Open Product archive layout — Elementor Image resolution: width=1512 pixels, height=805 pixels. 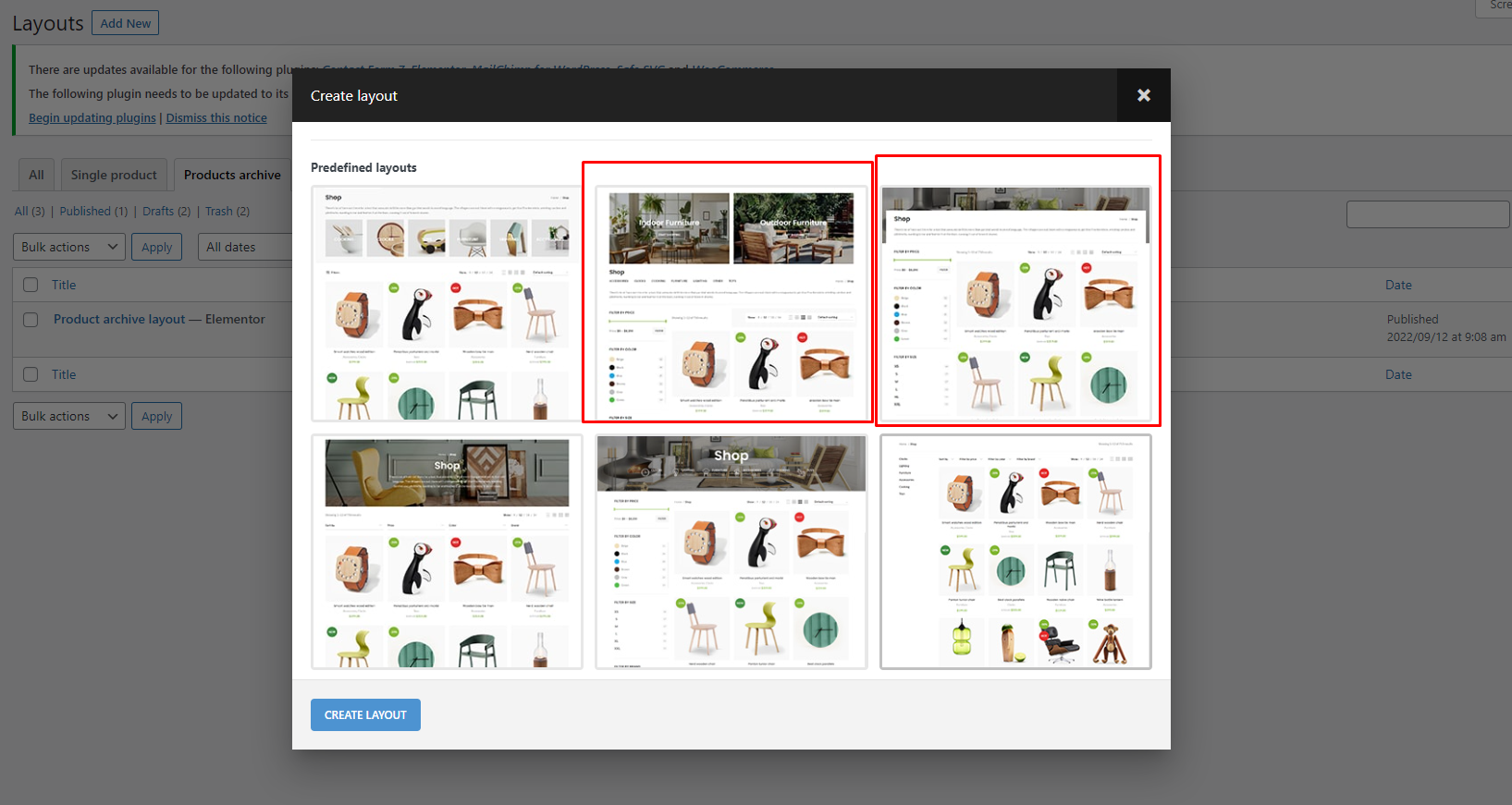point(159,319)
